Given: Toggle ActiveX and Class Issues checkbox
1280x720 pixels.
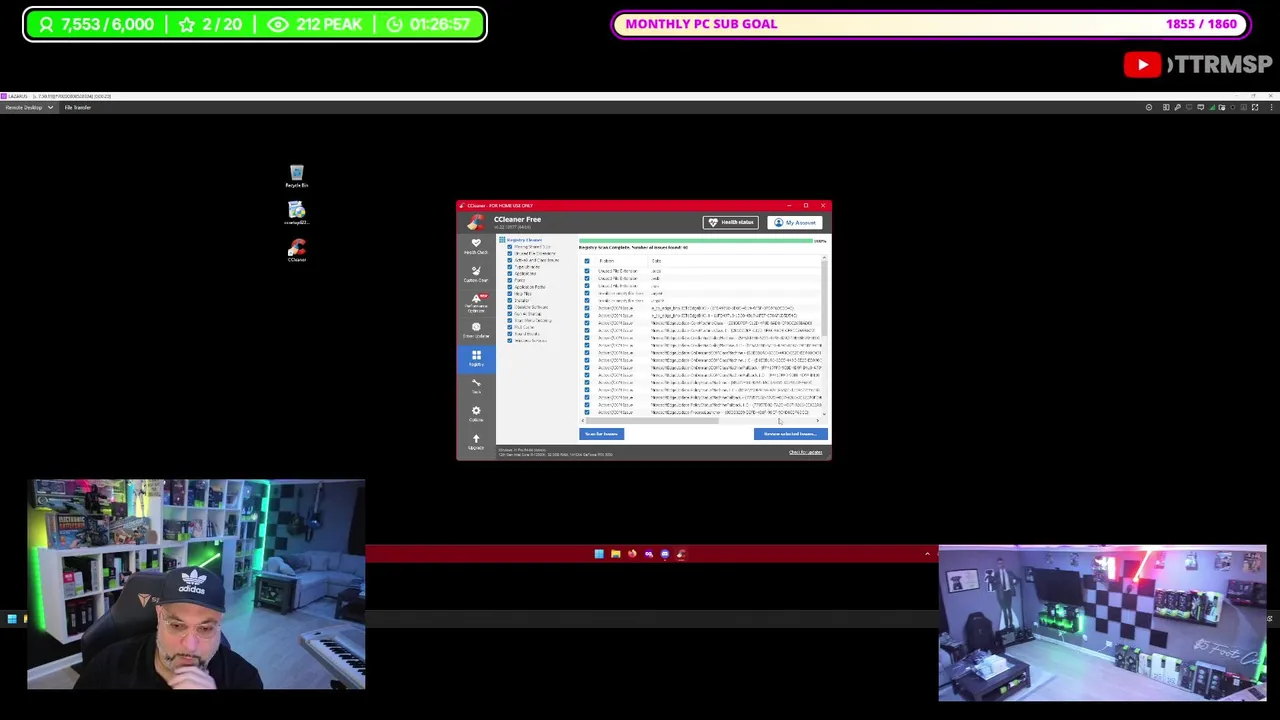Looking at the screenshot, I should pos(510,260).
